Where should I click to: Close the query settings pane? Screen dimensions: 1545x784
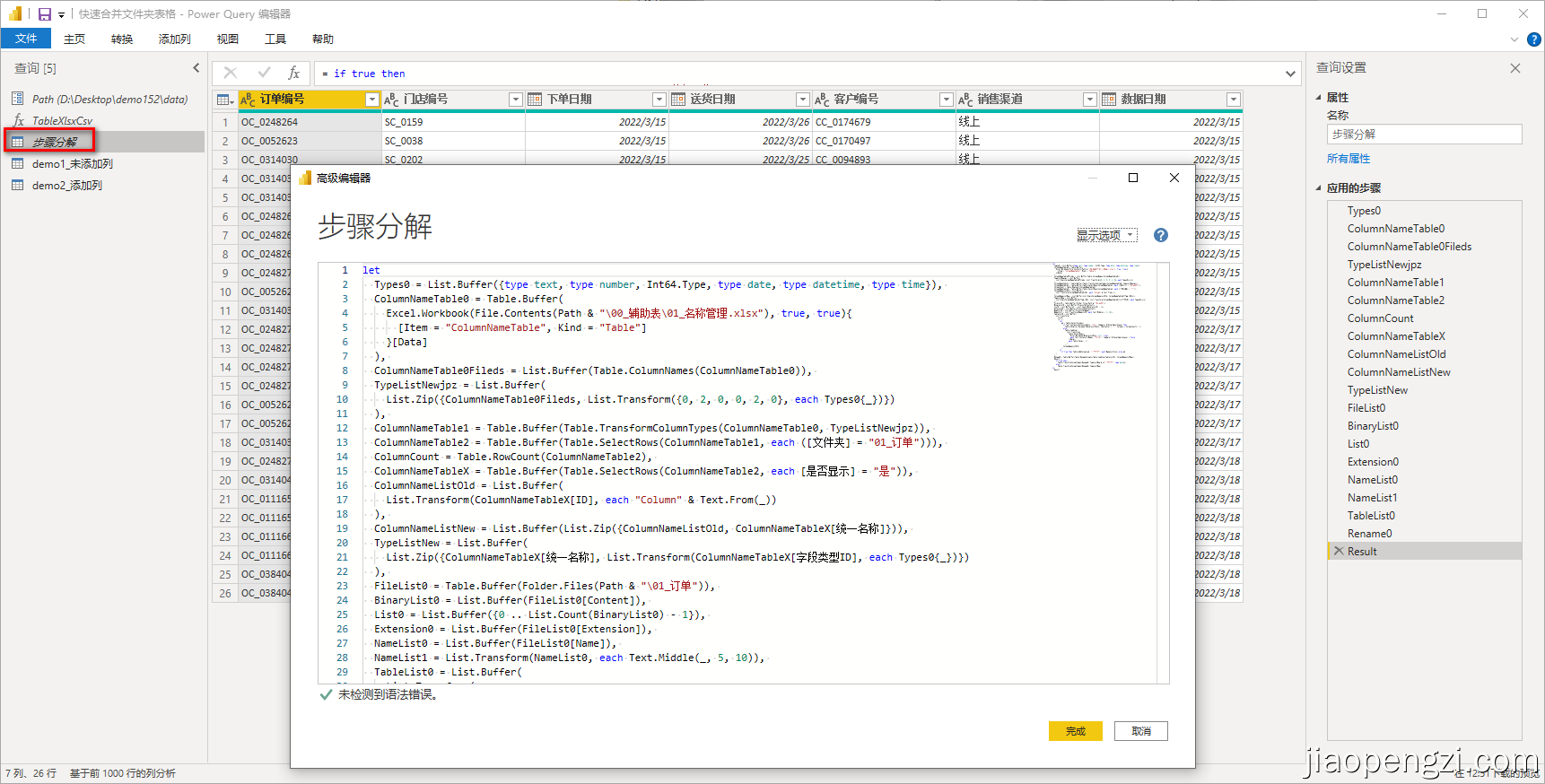pyautogui.click(x=1515, y=68)
